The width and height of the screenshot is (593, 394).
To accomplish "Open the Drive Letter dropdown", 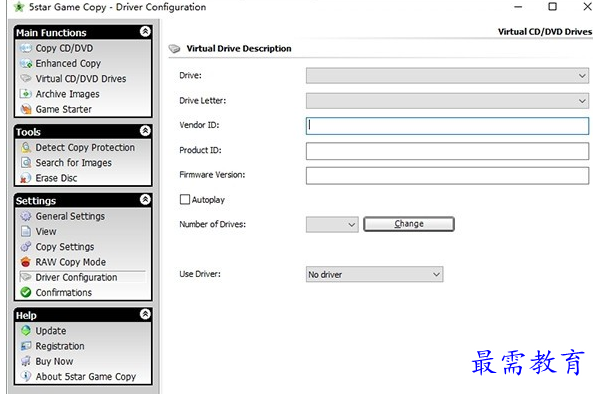I will (x=447, y=101).
